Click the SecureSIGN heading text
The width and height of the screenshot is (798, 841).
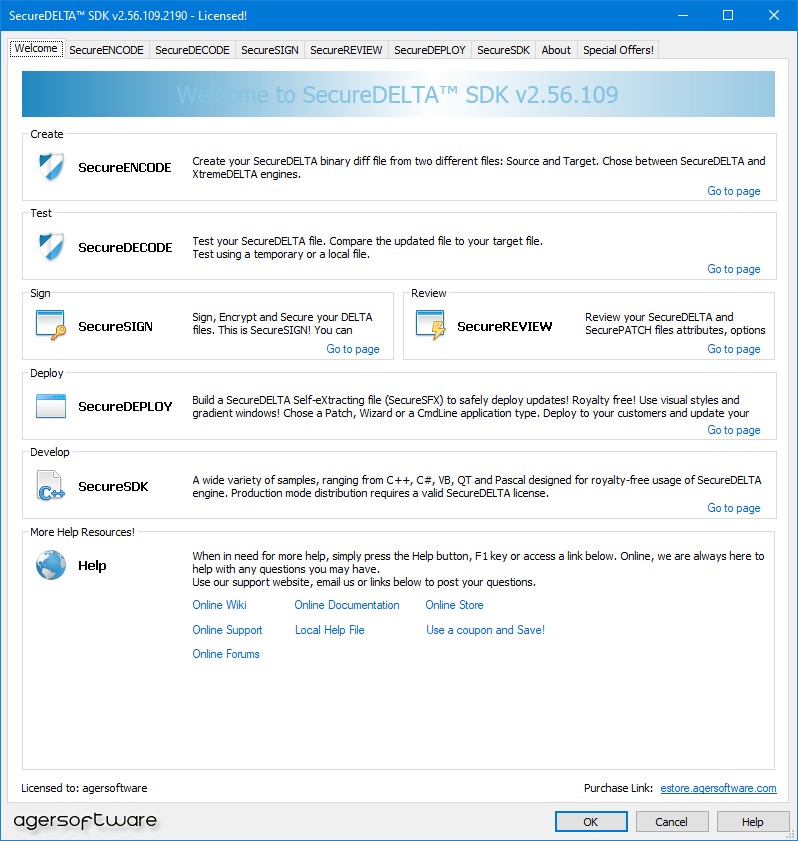click(x=115, y=326)
